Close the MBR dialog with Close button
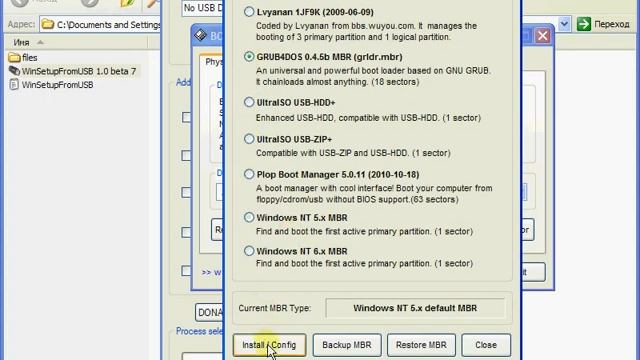Screen dimensions: 640x360 click(486, 345)
